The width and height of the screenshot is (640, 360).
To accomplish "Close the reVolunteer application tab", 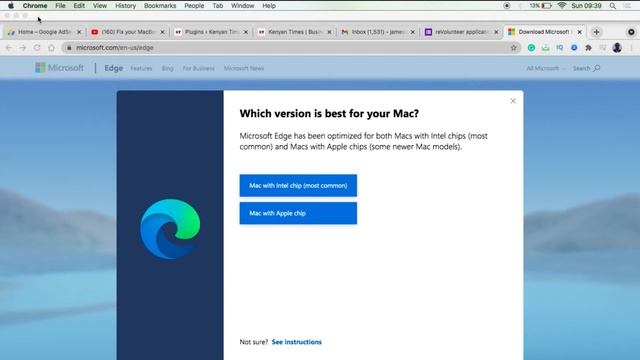I will click(x=496, y=32).
